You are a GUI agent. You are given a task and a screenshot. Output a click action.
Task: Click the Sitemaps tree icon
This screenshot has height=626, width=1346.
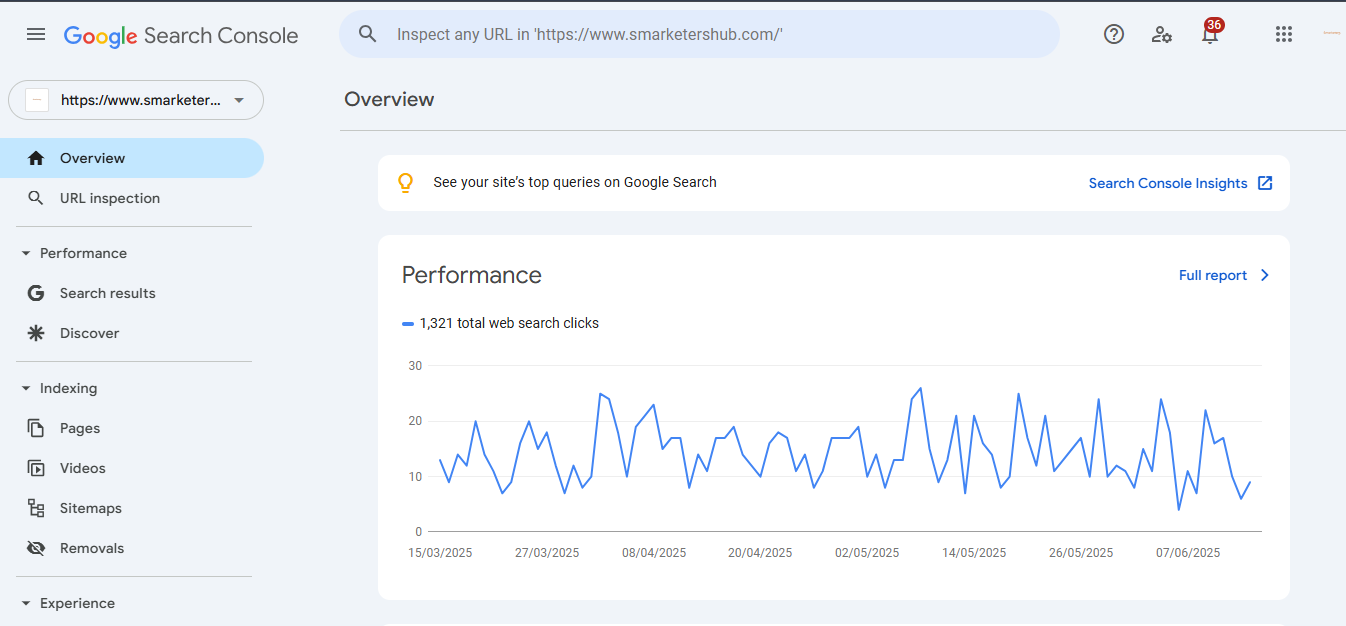(x=36, y=508)
